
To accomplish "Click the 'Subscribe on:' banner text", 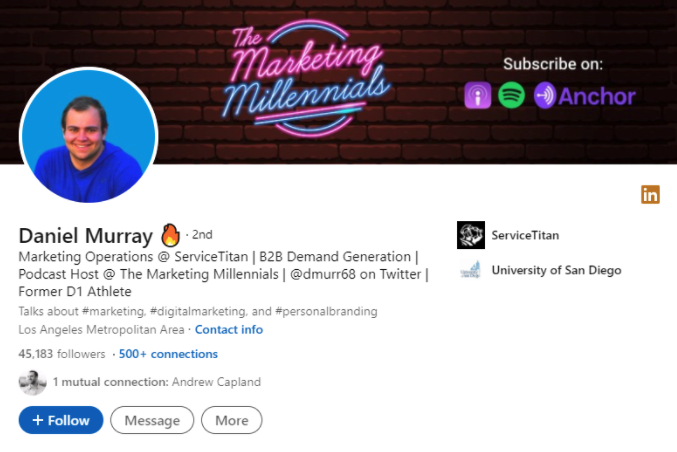I will pyautogui.click(x=553, y=64).
